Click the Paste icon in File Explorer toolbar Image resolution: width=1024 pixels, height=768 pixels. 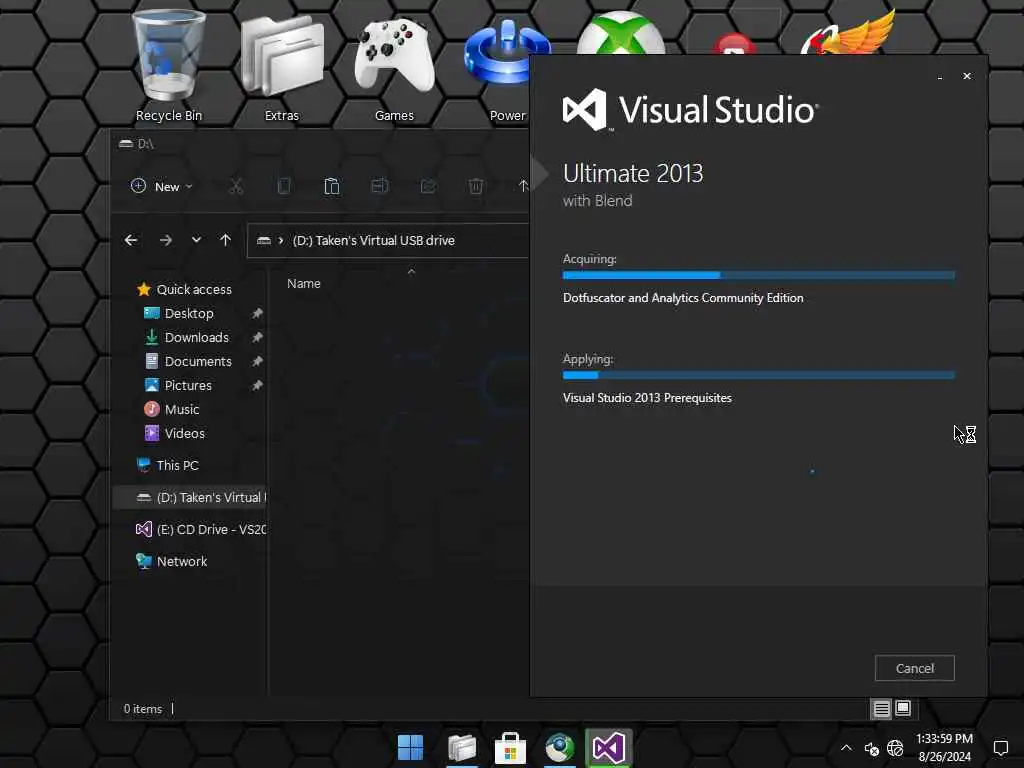point(332,187)
